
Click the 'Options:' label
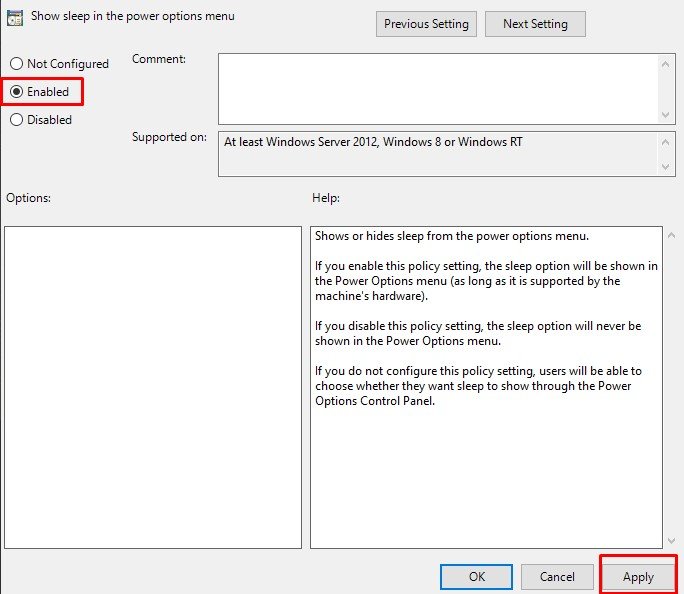[28, 198]
